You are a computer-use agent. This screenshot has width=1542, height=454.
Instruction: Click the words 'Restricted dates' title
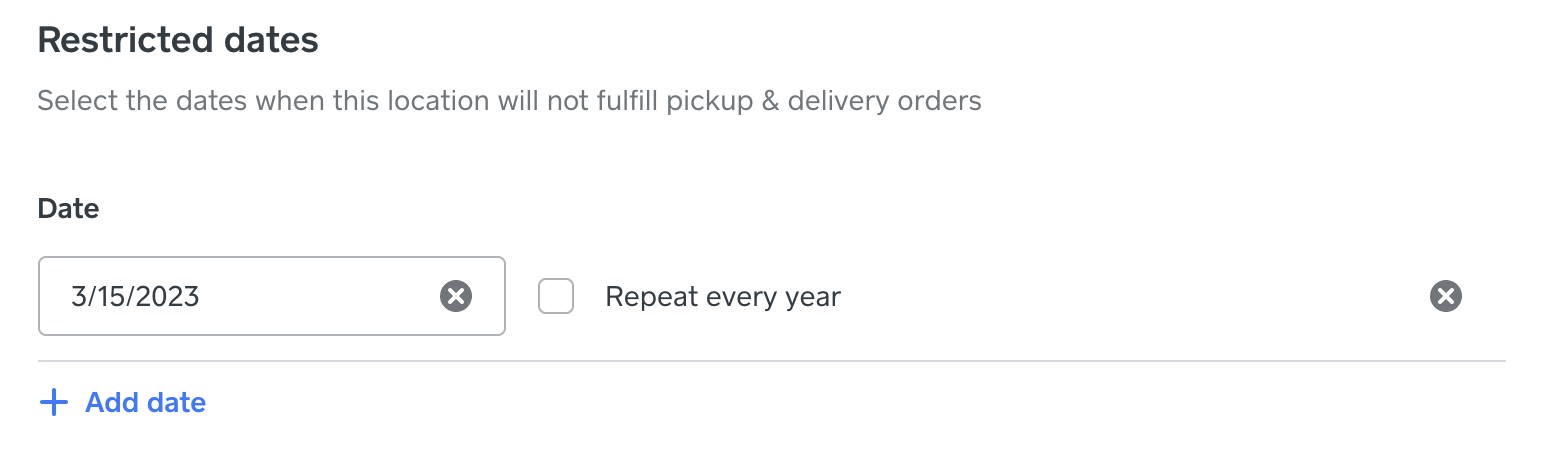click(x=178, y=40)
